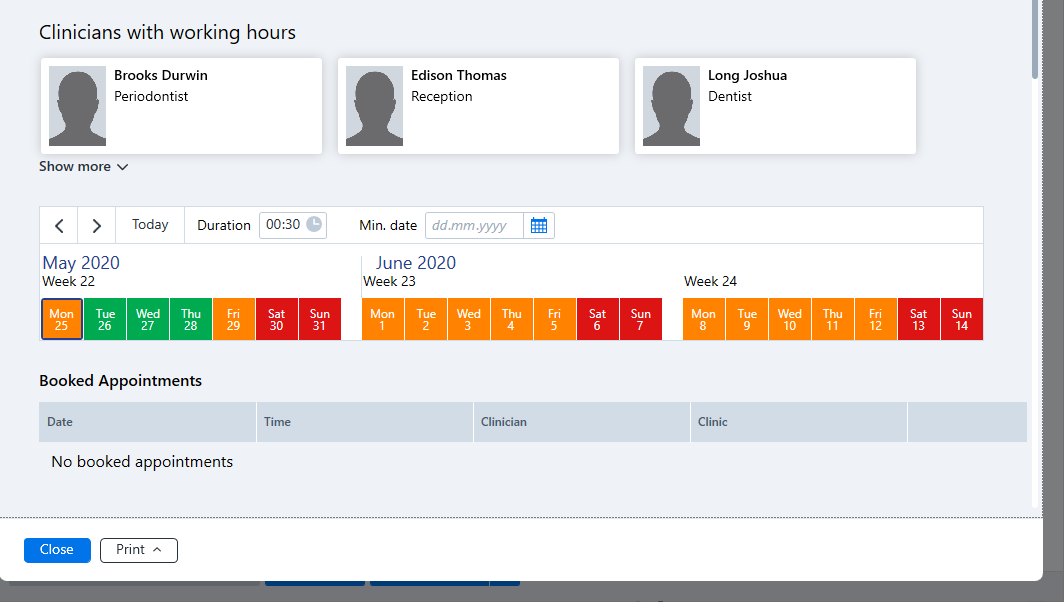
Task: Select Edison Thomas's avatar picture
Action: click(375, 106)
